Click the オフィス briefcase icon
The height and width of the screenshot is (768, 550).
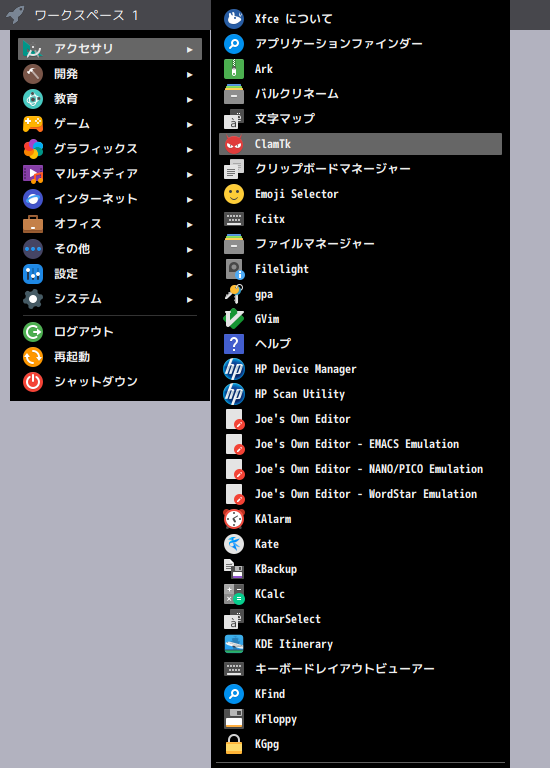pos(33,224)
